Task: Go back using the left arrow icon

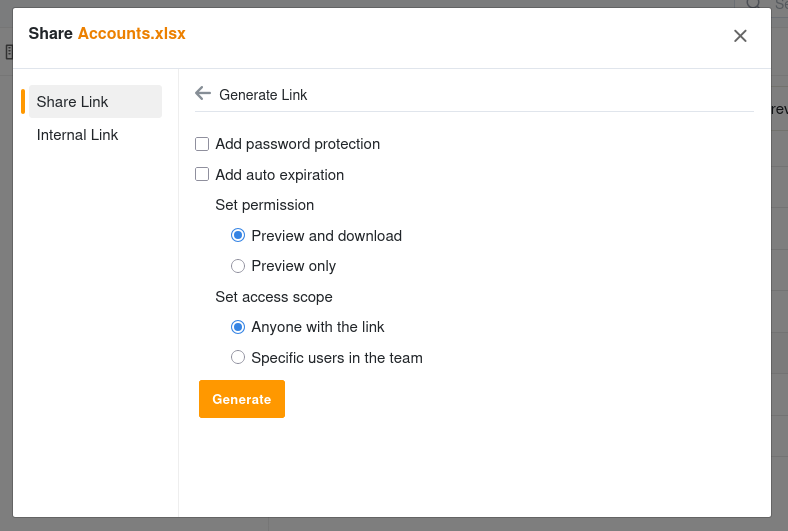Action: click(x=203, y=93)
